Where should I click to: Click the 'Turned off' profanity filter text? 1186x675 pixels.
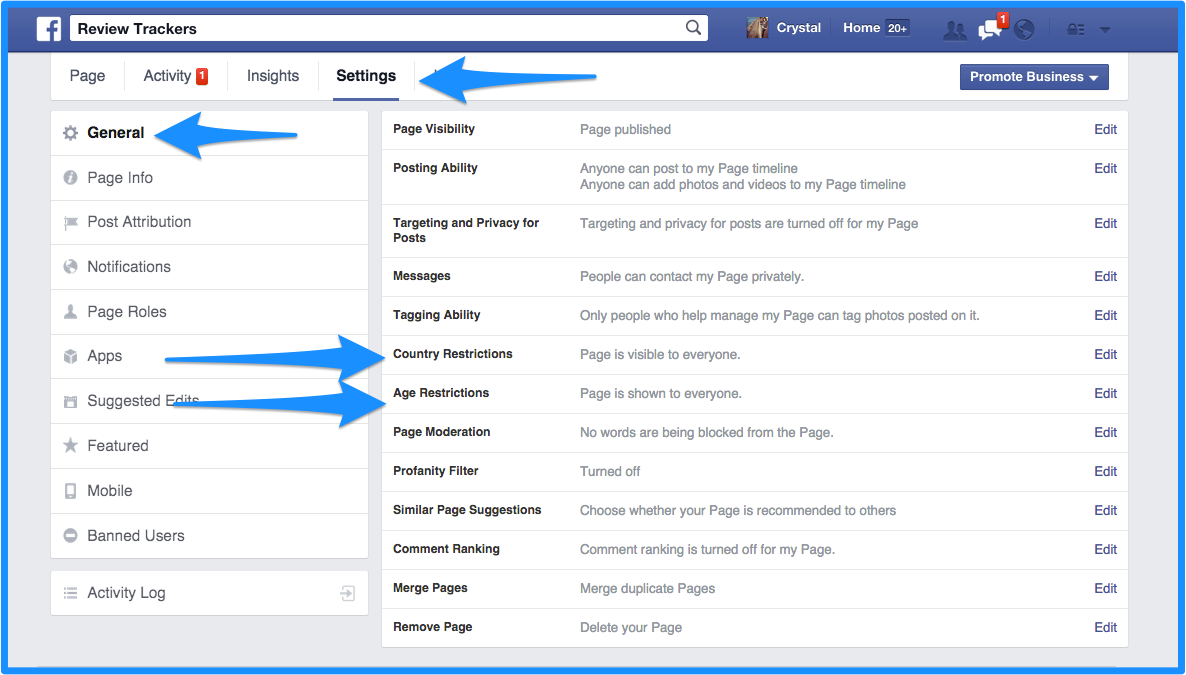610,471
